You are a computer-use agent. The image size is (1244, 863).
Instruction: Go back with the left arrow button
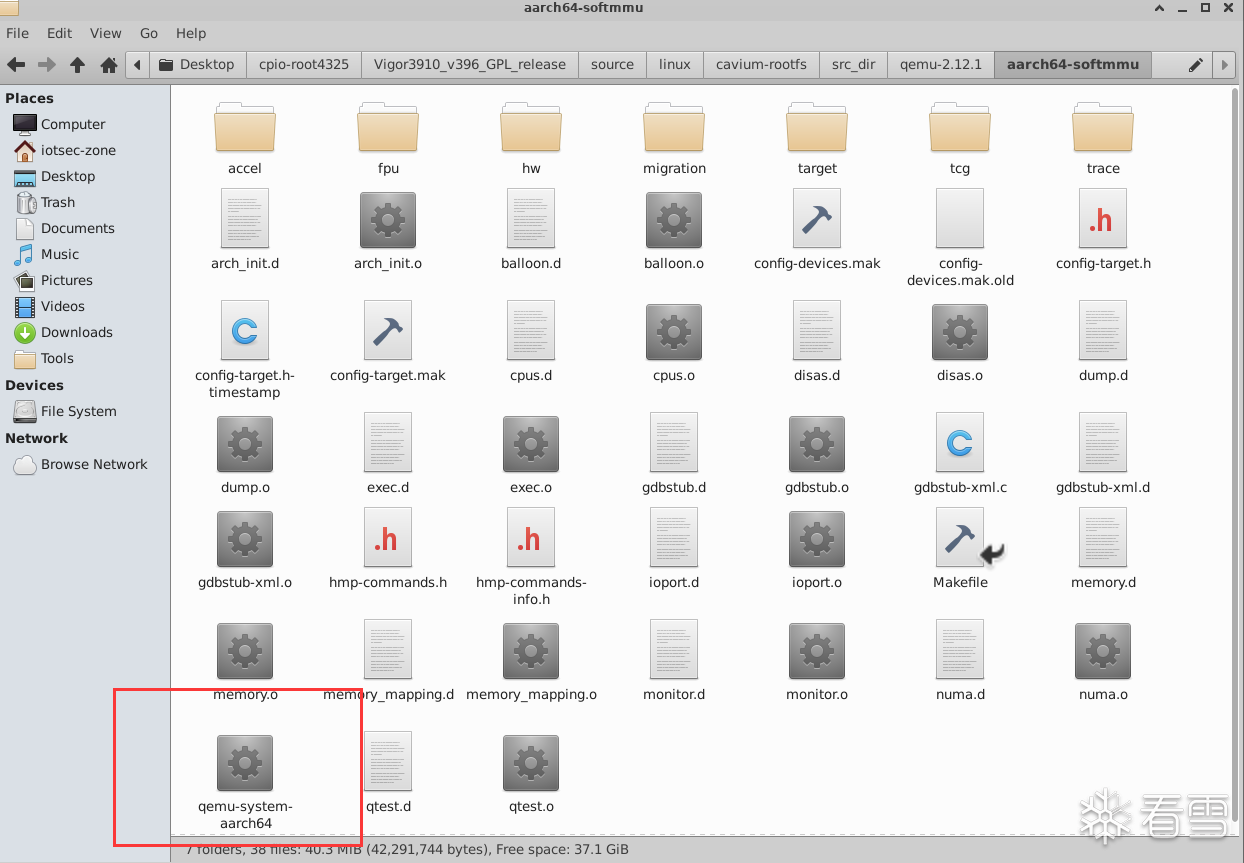16,65
